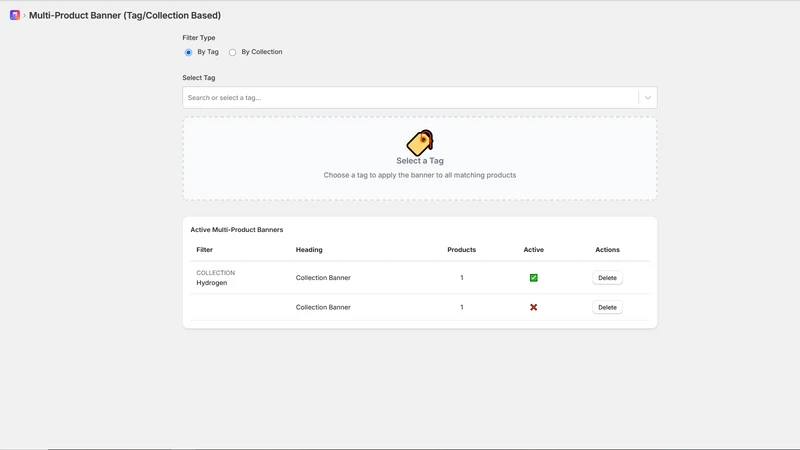Click the red X in the inactive banner row
This screenshot has height=450, width=800.
[533, 307]
